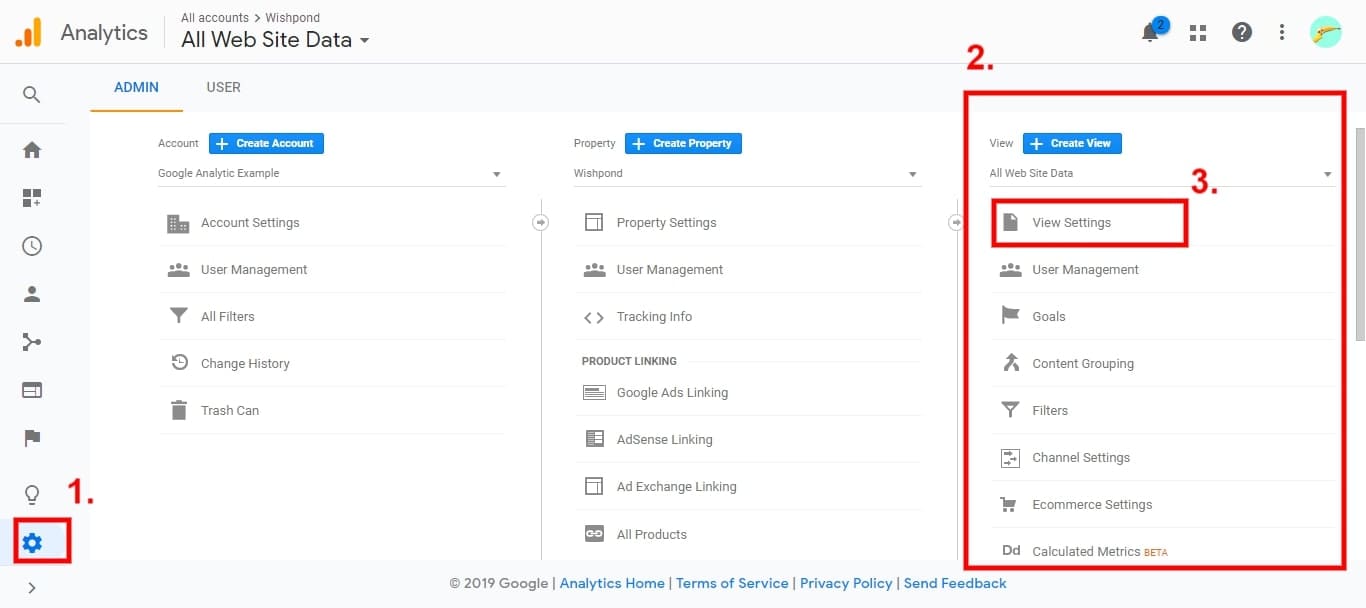Expand the Property dropdown showing Wishpond
The image size is (1366, 608).
pos(746,174)
